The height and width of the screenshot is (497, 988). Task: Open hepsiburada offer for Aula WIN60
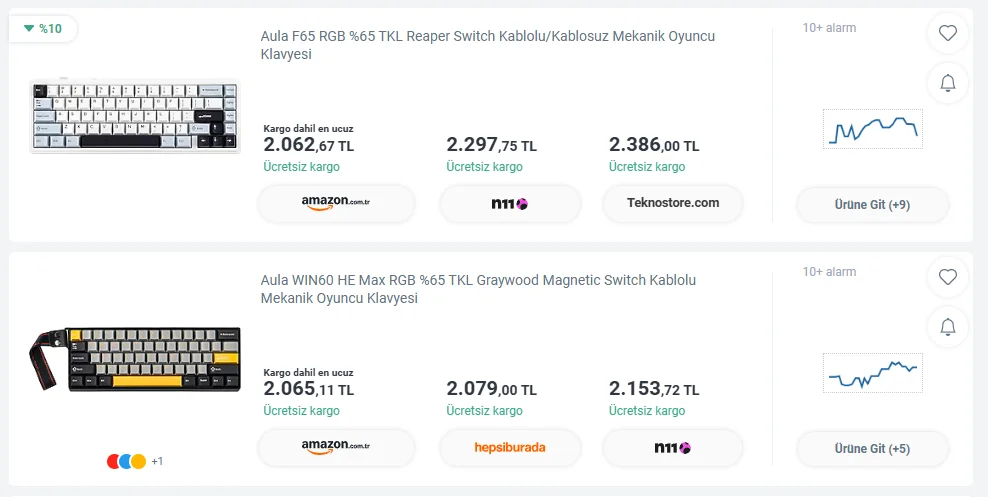(510, 447)
